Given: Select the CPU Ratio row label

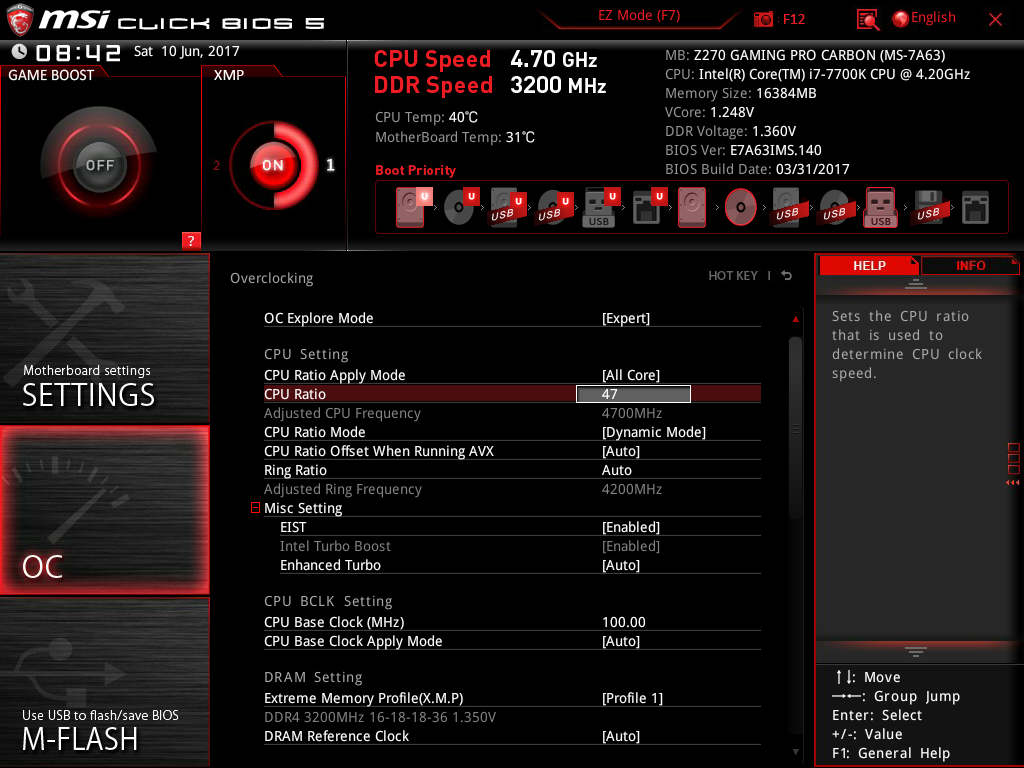Looking at the screenshot, I should (x=295, y=394).
